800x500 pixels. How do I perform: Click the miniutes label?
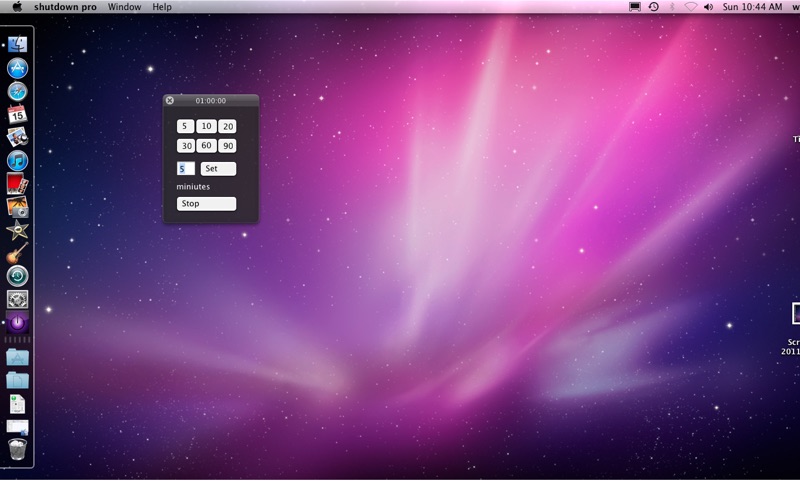click(x=193, y=187)
